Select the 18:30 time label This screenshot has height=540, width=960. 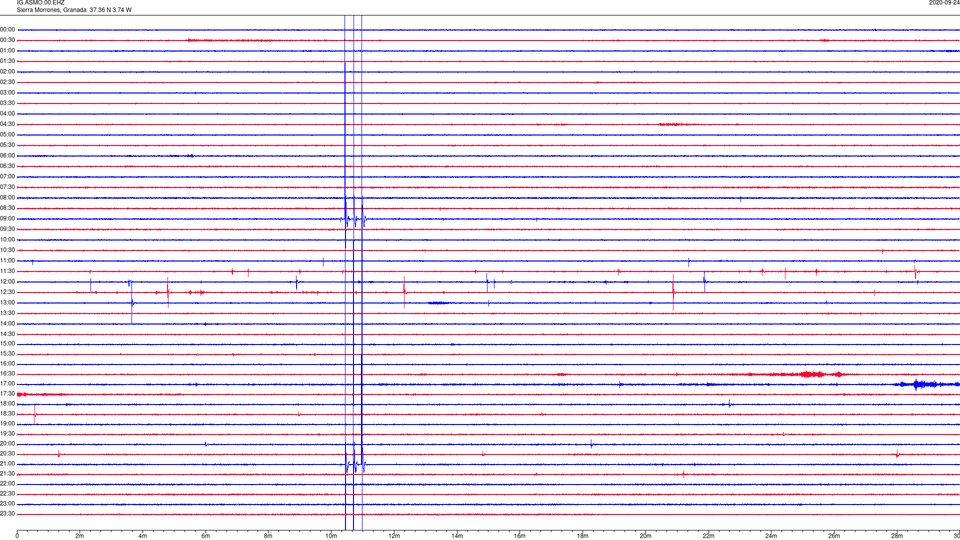click(x=7, y=414)
